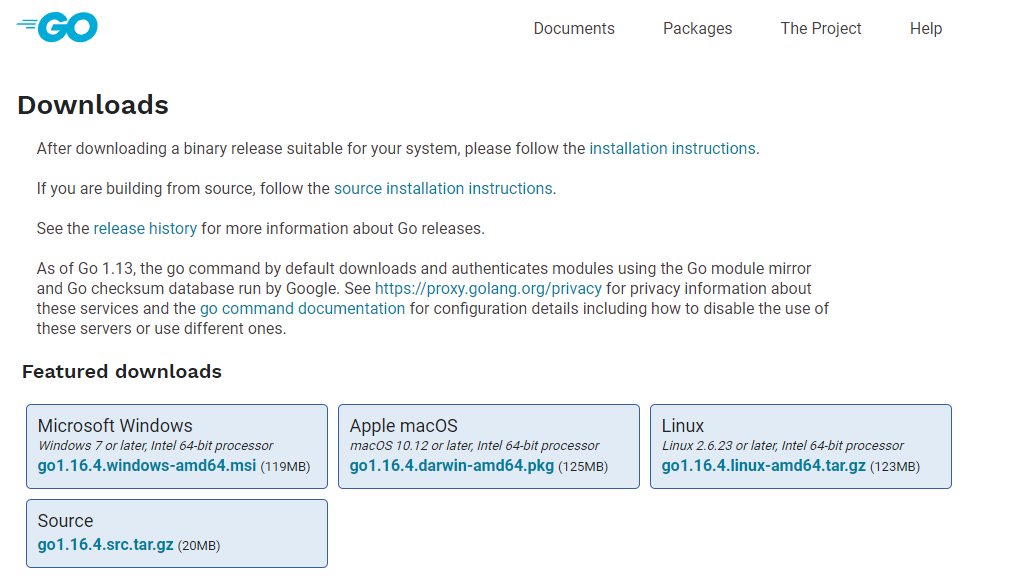Download go1.16.4.linux-amd64.tar.gz
Viewport: 1029px width, 581px height.
click(x=763, y=465)
